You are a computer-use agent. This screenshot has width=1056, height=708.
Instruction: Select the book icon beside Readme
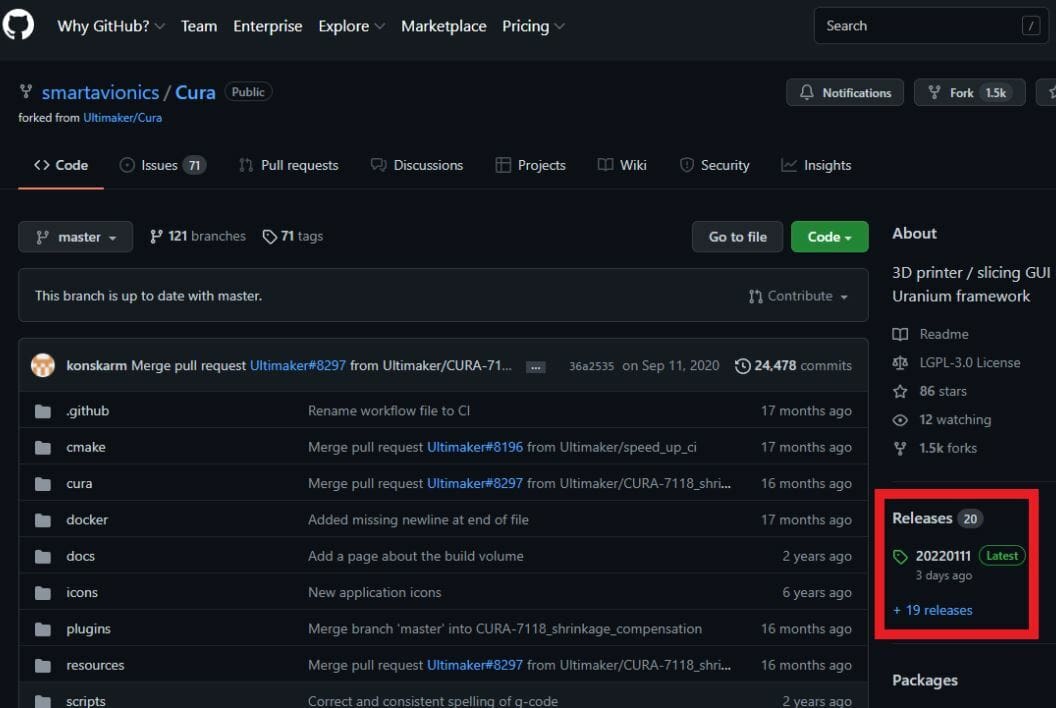point(900,334)
